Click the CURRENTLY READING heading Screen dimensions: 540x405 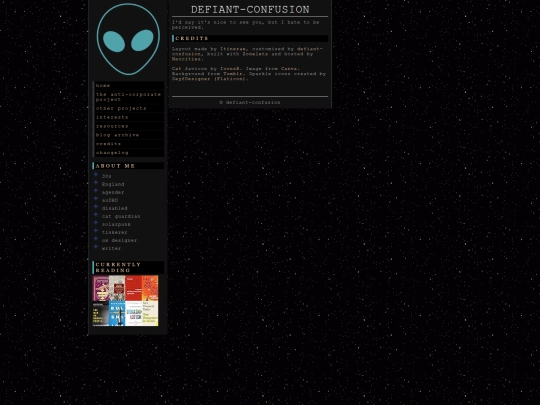tap(128, 267)
